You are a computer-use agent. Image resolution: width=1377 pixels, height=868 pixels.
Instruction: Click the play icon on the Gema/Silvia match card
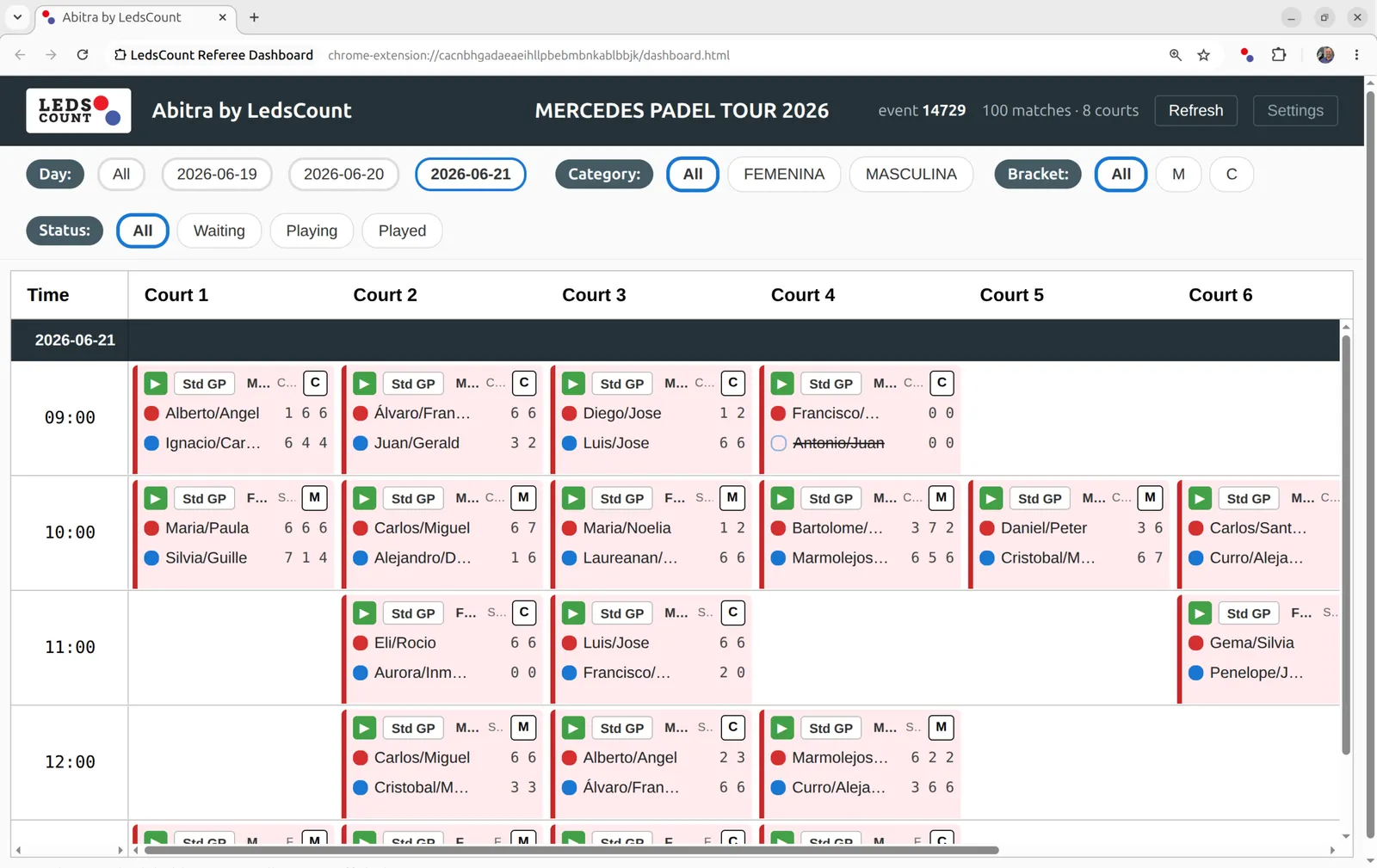click(x=1200, y=613)
